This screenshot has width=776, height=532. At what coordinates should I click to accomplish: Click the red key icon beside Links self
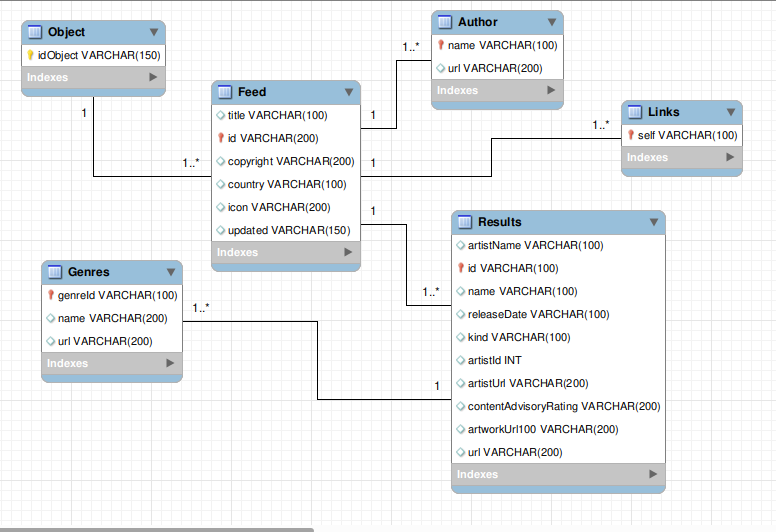coord(630,135)
